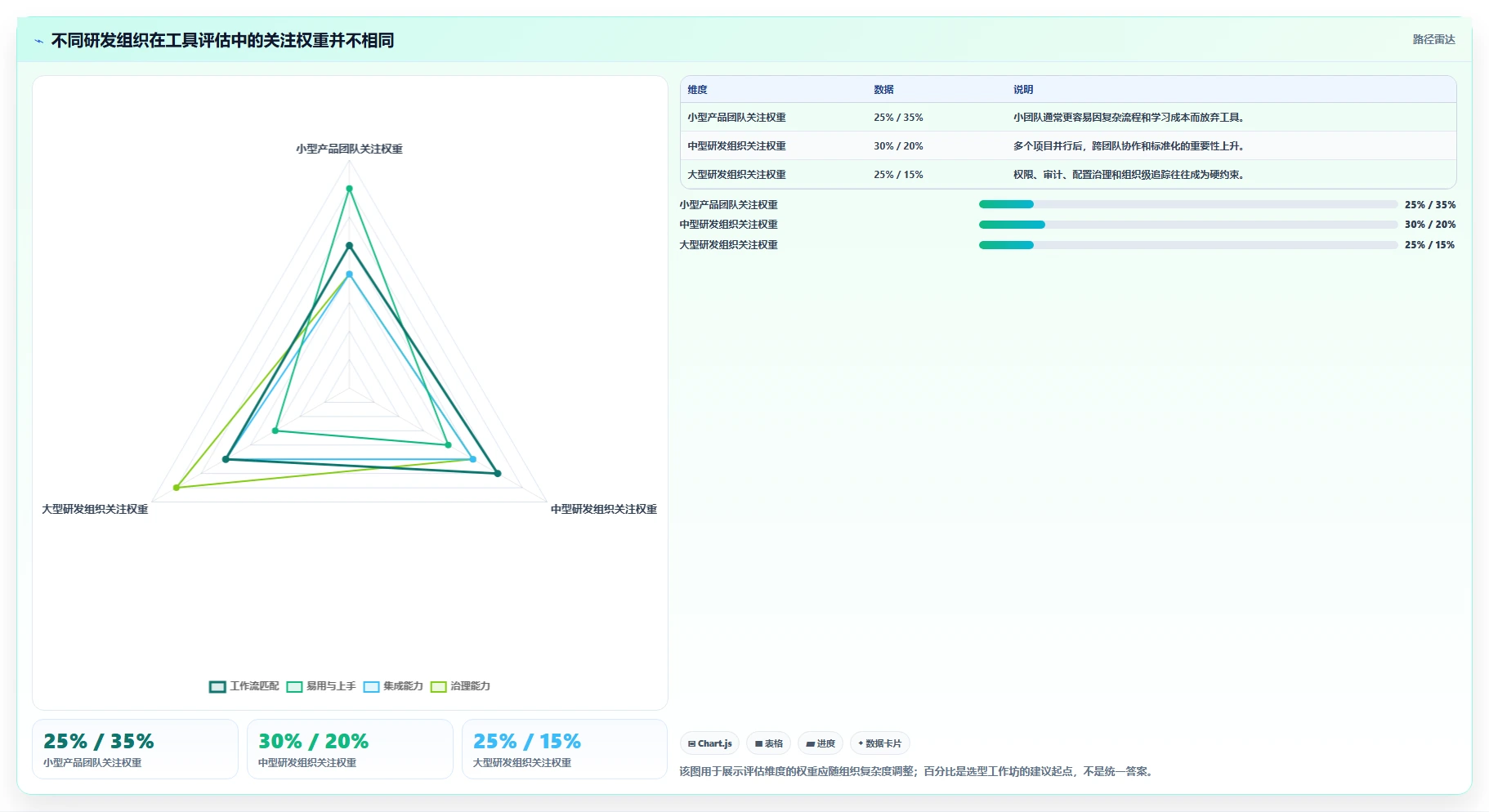The height and width of the screenshot is (812, 1489).
Task: Click the 工作流匹配 legend label
Action: click(254, 686)
